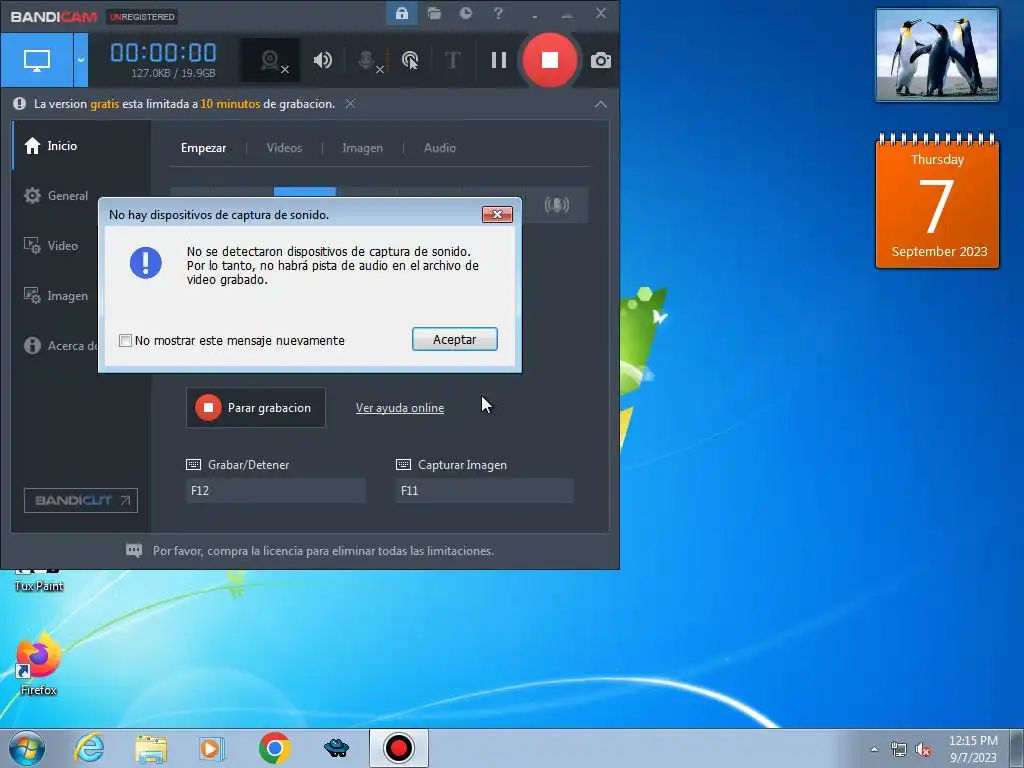Toggle the webcam overlay icon
1024x768 pixels.
click(x=271, y=60)
